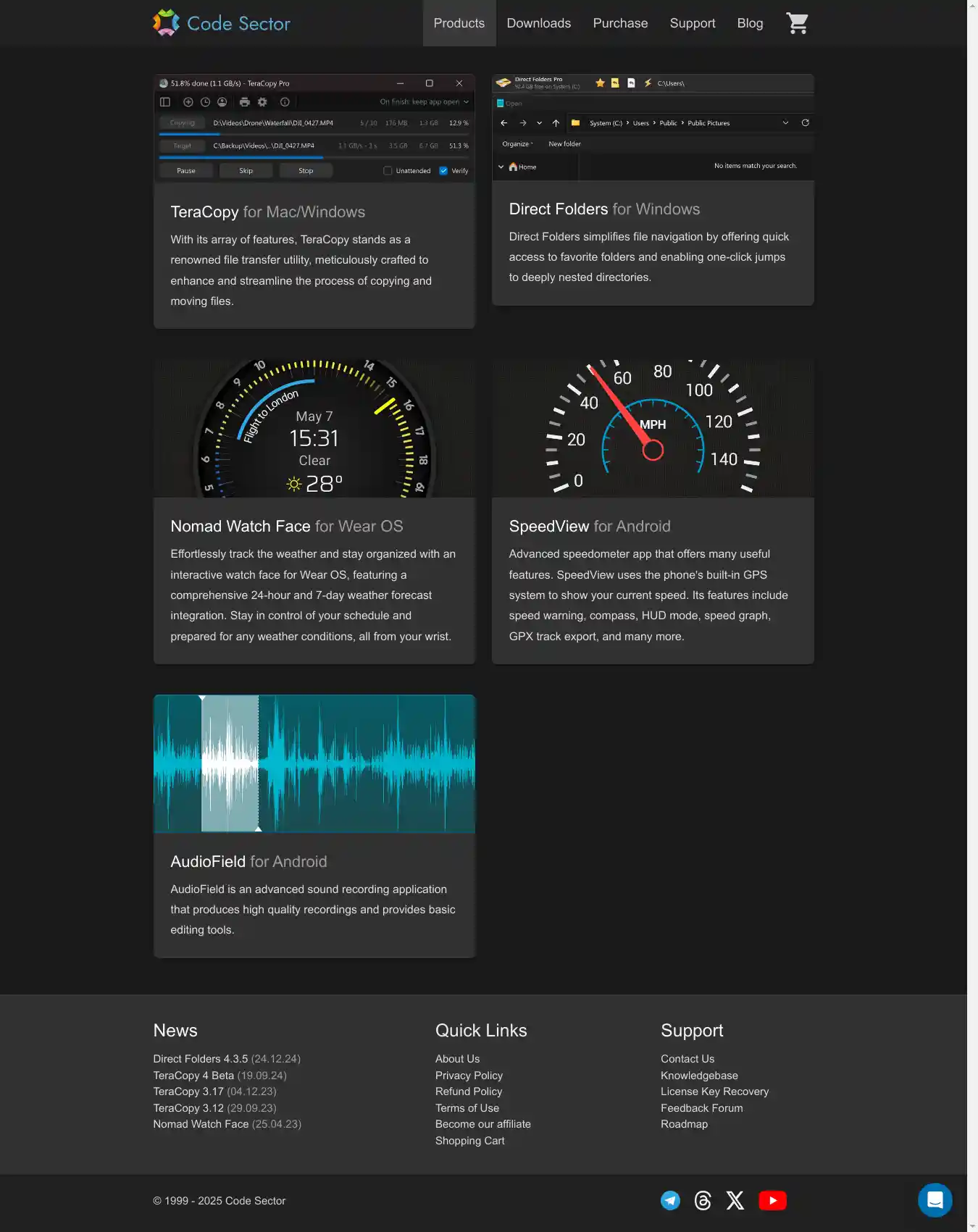
Task: Open the Support nav item
Action: click(692, 23)
